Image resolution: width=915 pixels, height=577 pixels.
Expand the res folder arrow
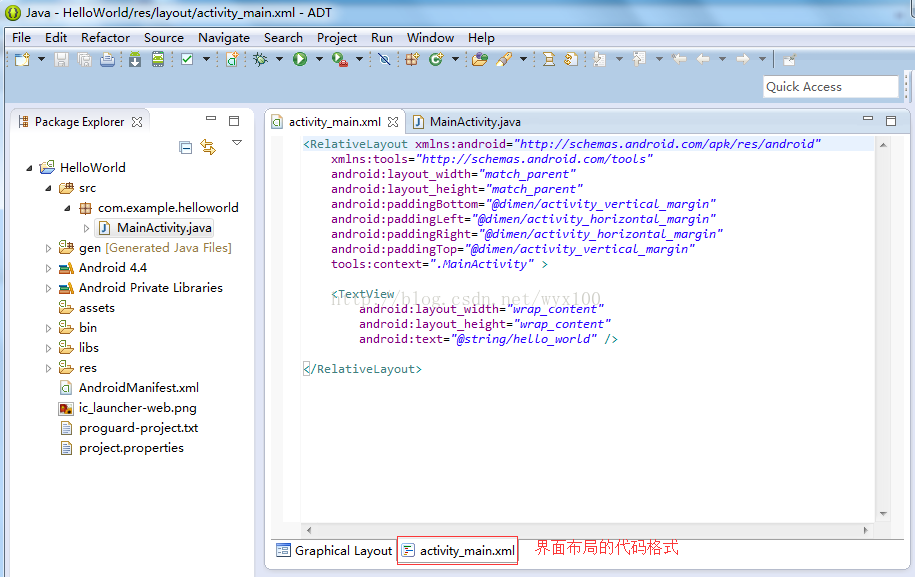click(x=48, y=368)
